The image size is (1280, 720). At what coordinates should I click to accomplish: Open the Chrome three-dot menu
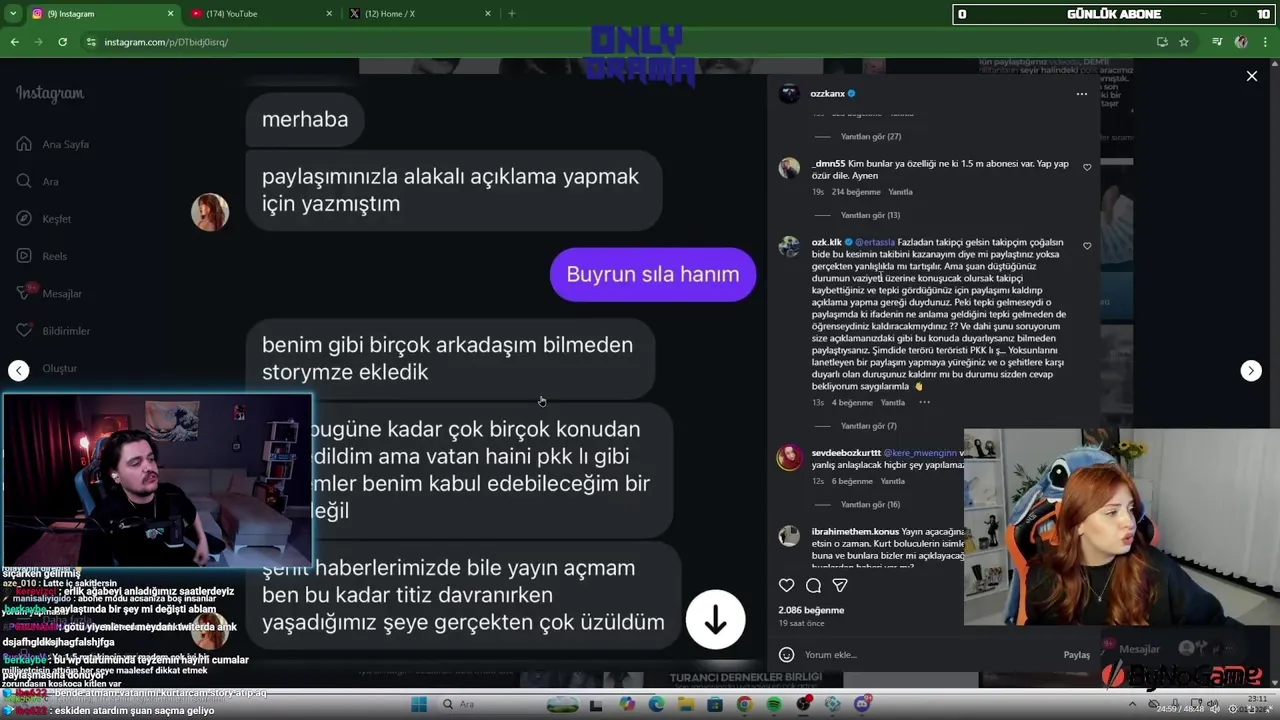[x=1265, y=42]
